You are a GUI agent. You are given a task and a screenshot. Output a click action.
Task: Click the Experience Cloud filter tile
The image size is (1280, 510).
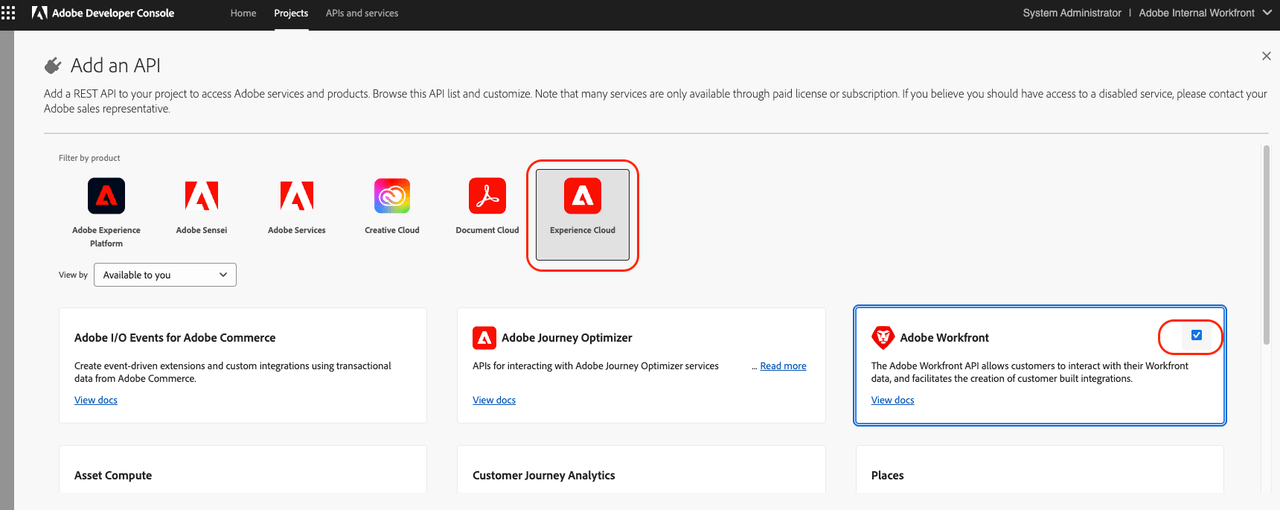[582, 215]
